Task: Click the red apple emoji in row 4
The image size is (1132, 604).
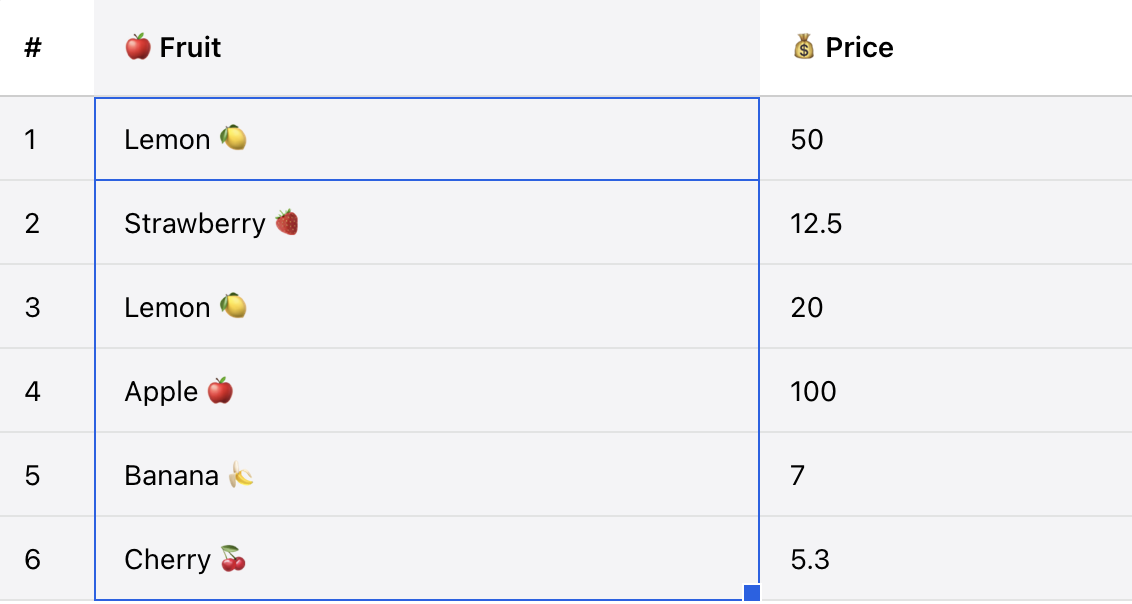Action: pos(220,391)
